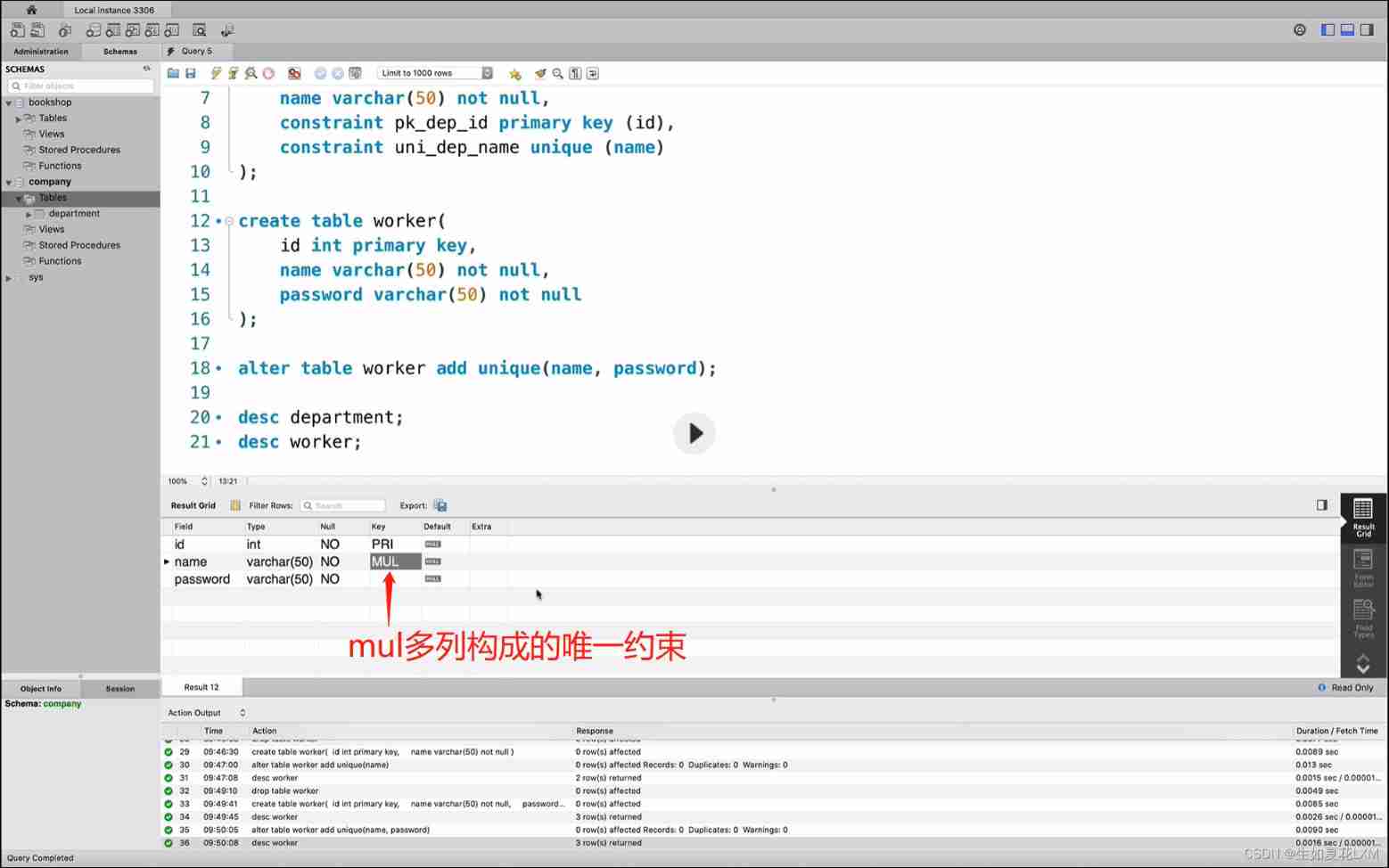Search table data toolbar icon

(x=199, y=30)
